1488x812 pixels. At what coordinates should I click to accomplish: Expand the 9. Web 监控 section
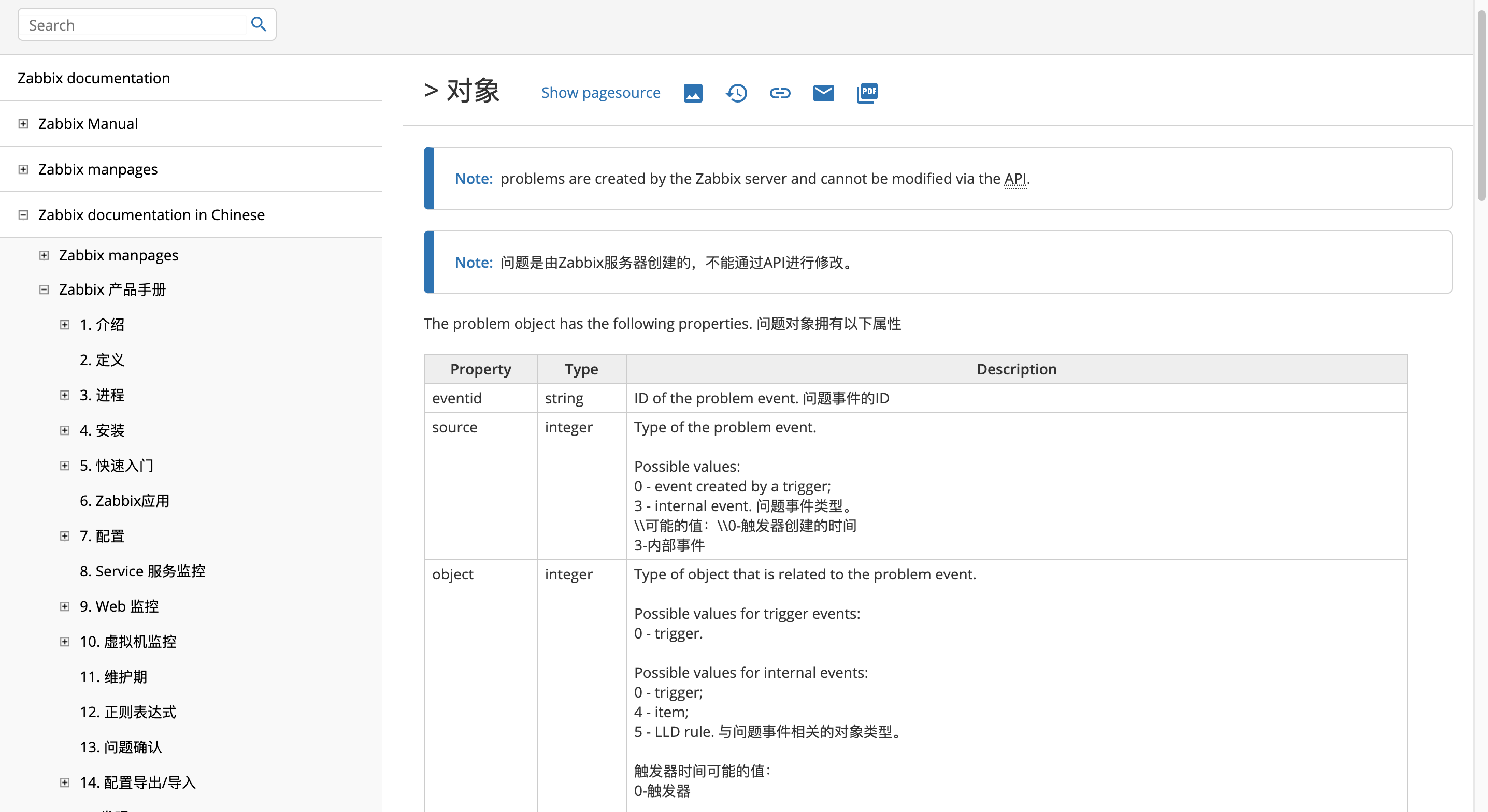click(65, 606)
